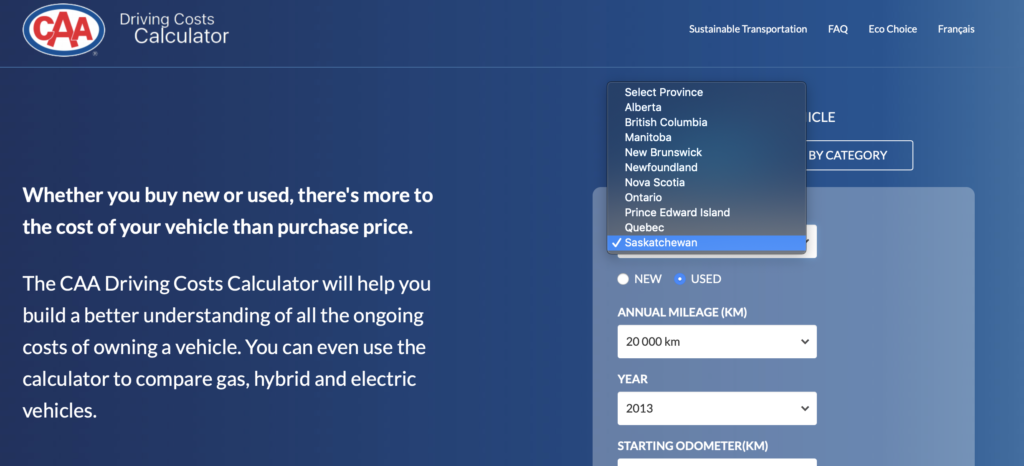
Task: Select the checked Saskatchewan option
Action: (x=707, y=243)
